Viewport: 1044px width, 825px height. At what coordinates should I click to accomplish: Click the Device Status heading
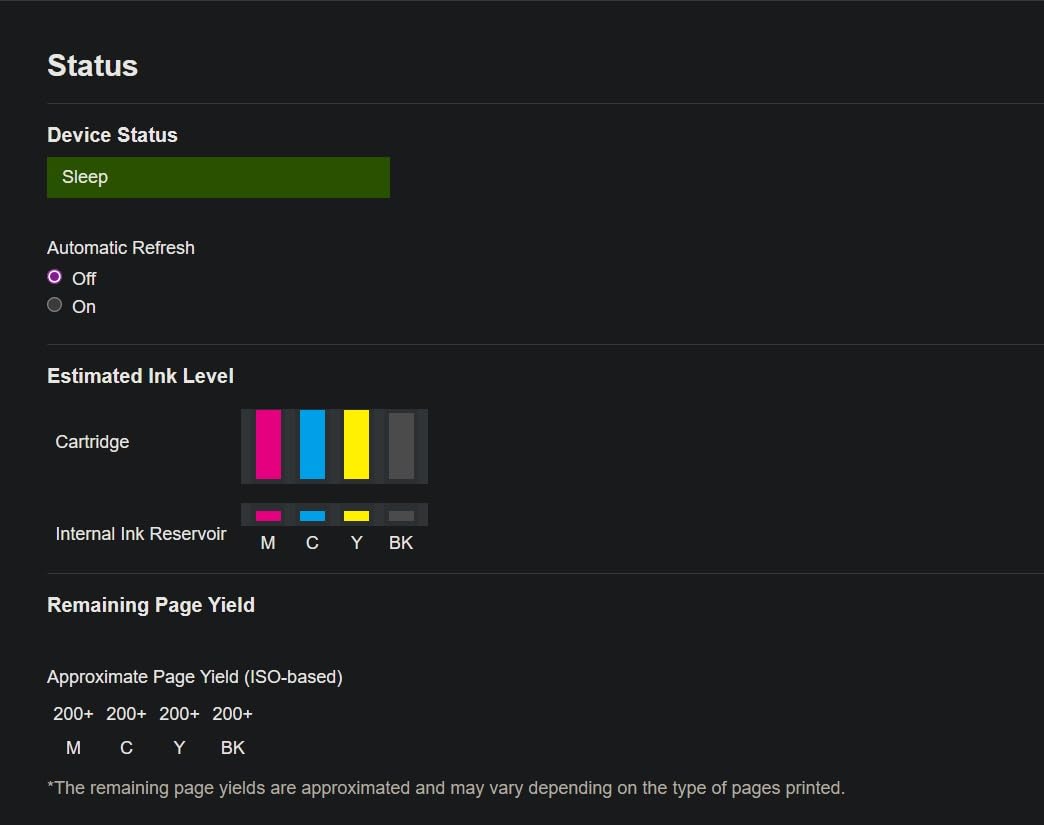tap(112, 135)
